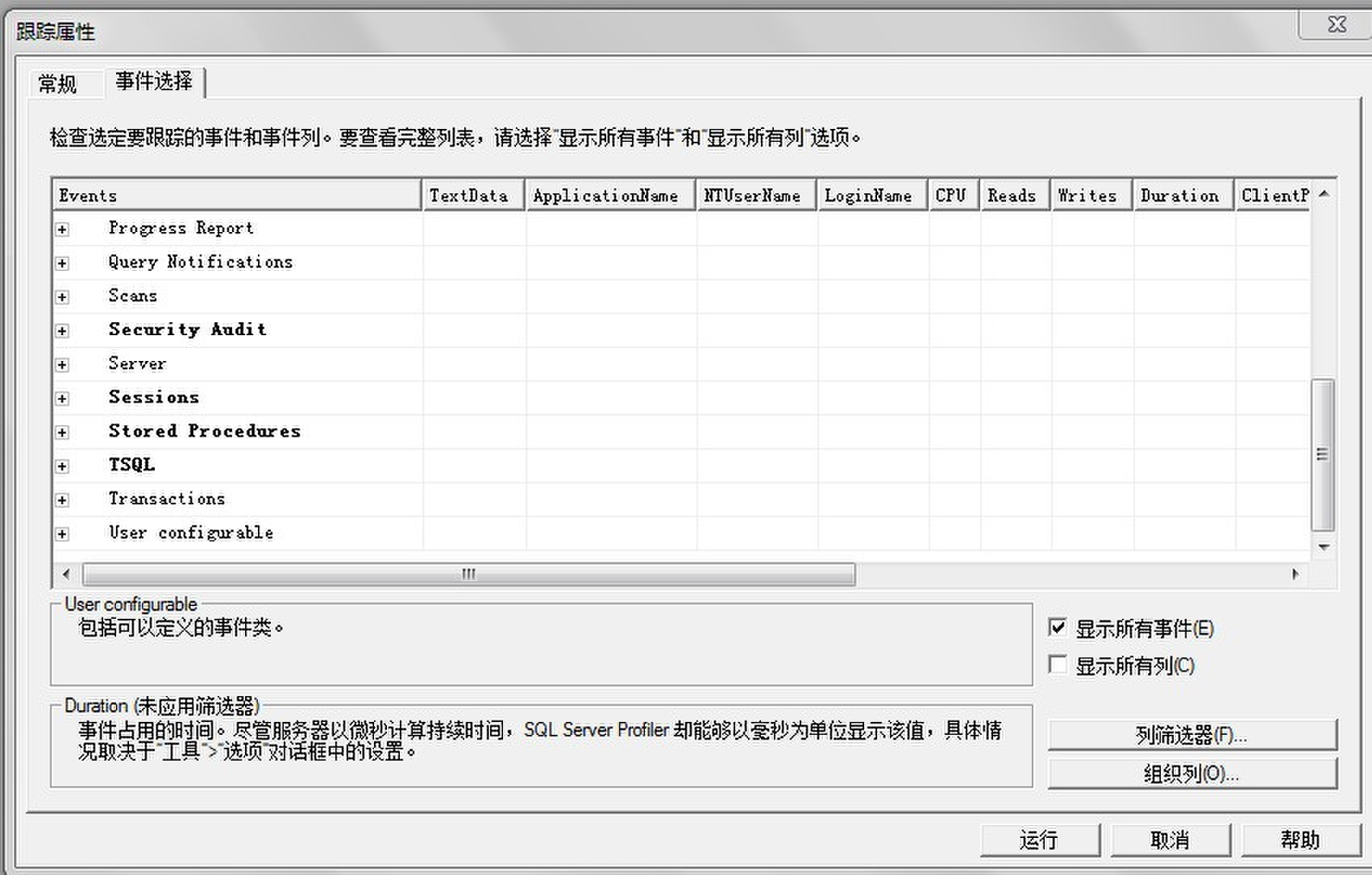Image resolution: width=1372 pixels, height=875 pixels.
Task: Click the CPU column header
Action: pyautogui.click(x=954, y=196)
